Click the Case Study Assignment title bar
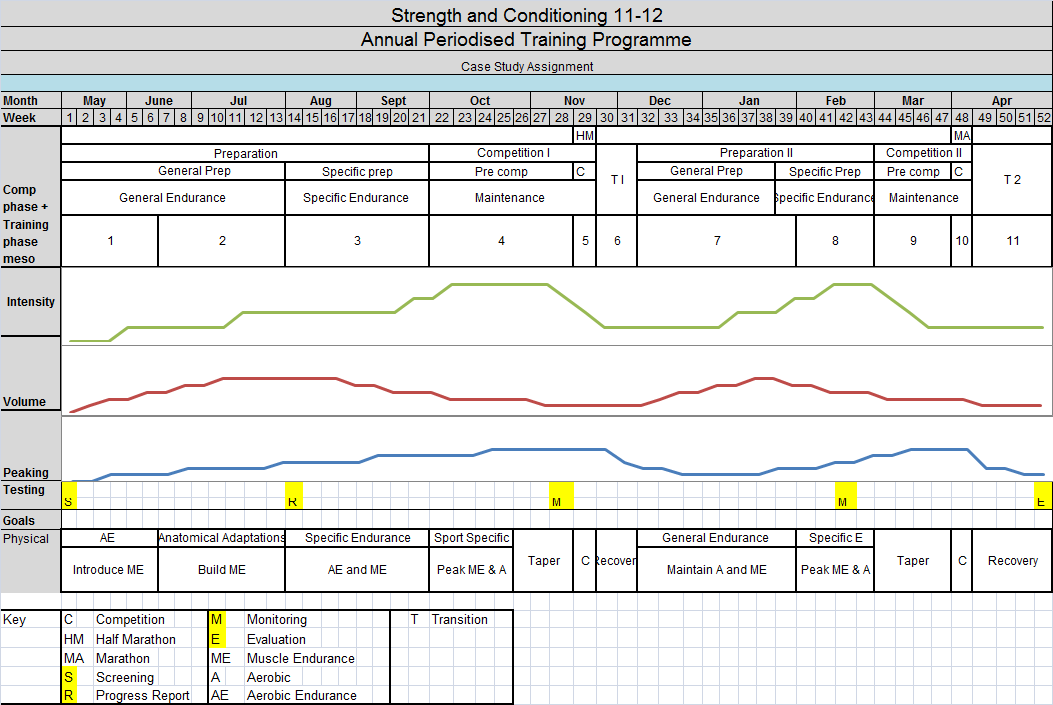The image size is (1053, 705). tap(526, 66)
